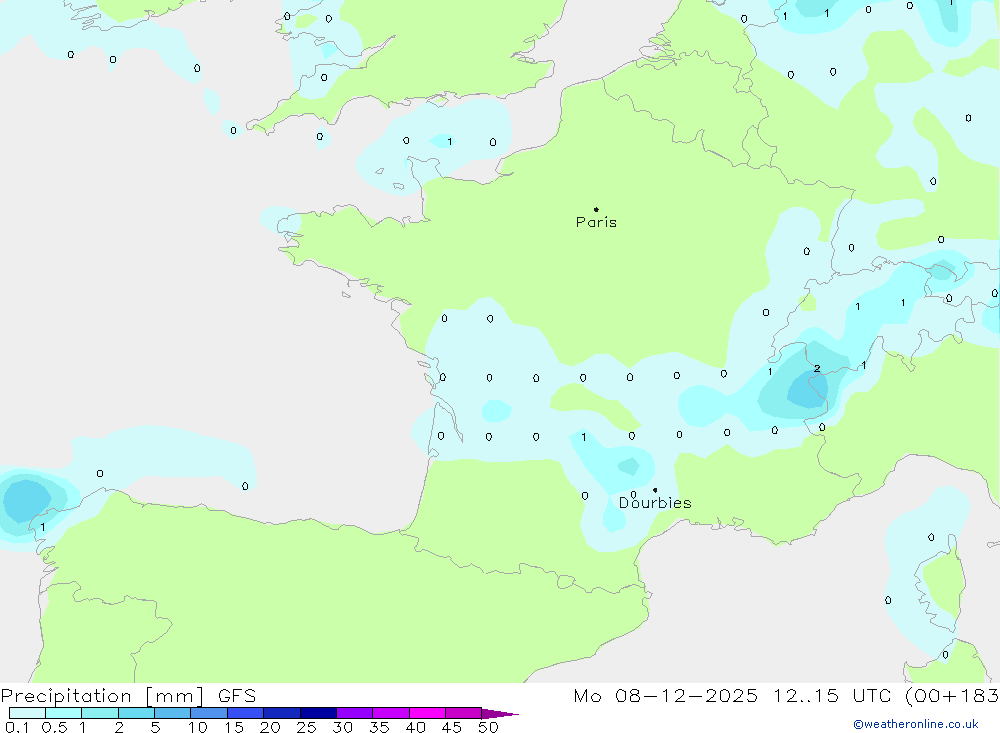
Task: Click the Dourbies location dot marker
Action: tap(655, 490)
